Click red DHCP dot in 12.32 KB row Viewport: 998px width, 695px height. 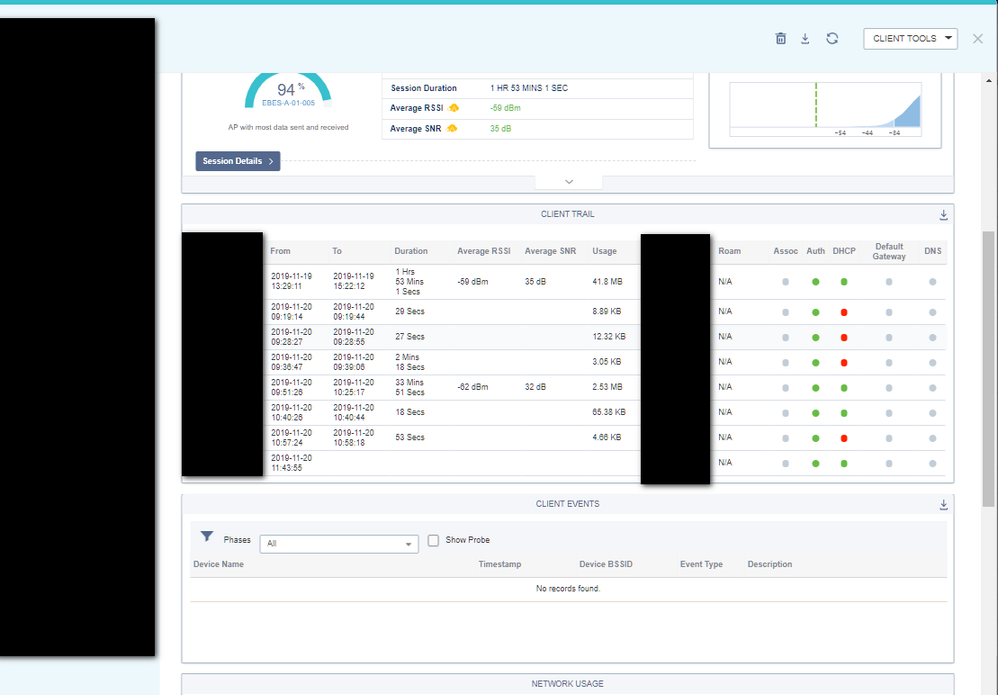[x=844, y=338]
